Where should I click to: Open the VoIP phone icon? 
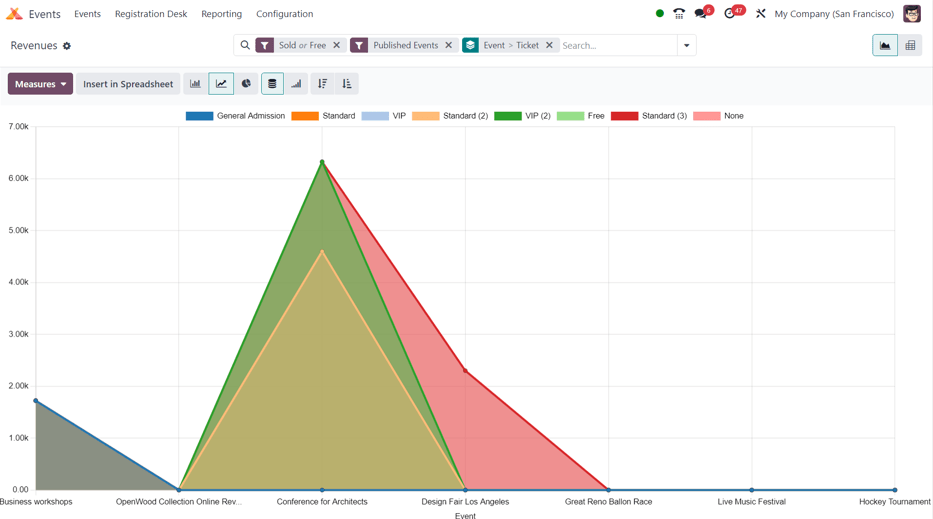click(679, 14)
